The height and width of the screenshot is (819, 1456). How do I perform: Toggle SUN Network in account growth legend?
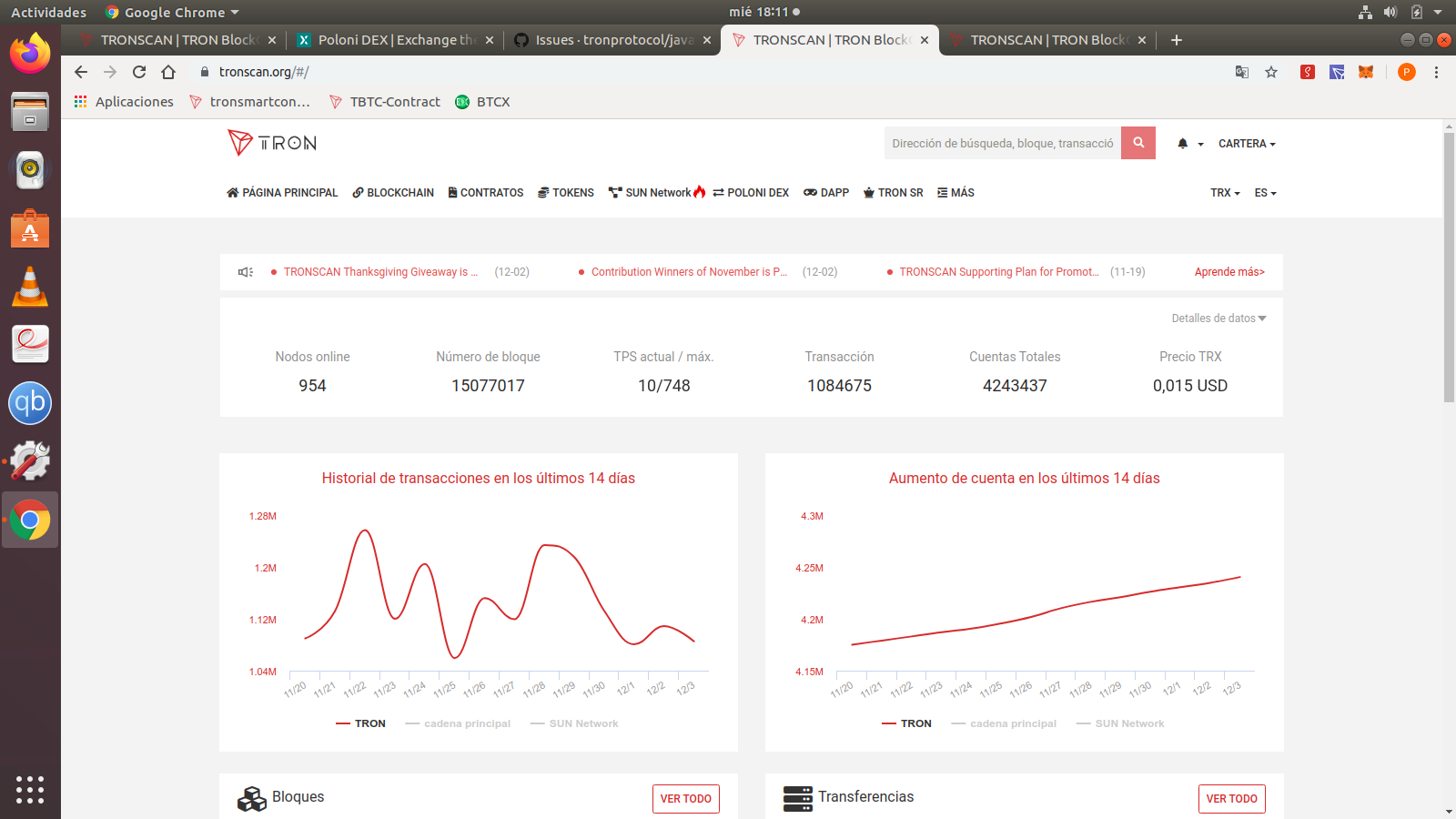pyautogui.click(x=1120, y=723)
